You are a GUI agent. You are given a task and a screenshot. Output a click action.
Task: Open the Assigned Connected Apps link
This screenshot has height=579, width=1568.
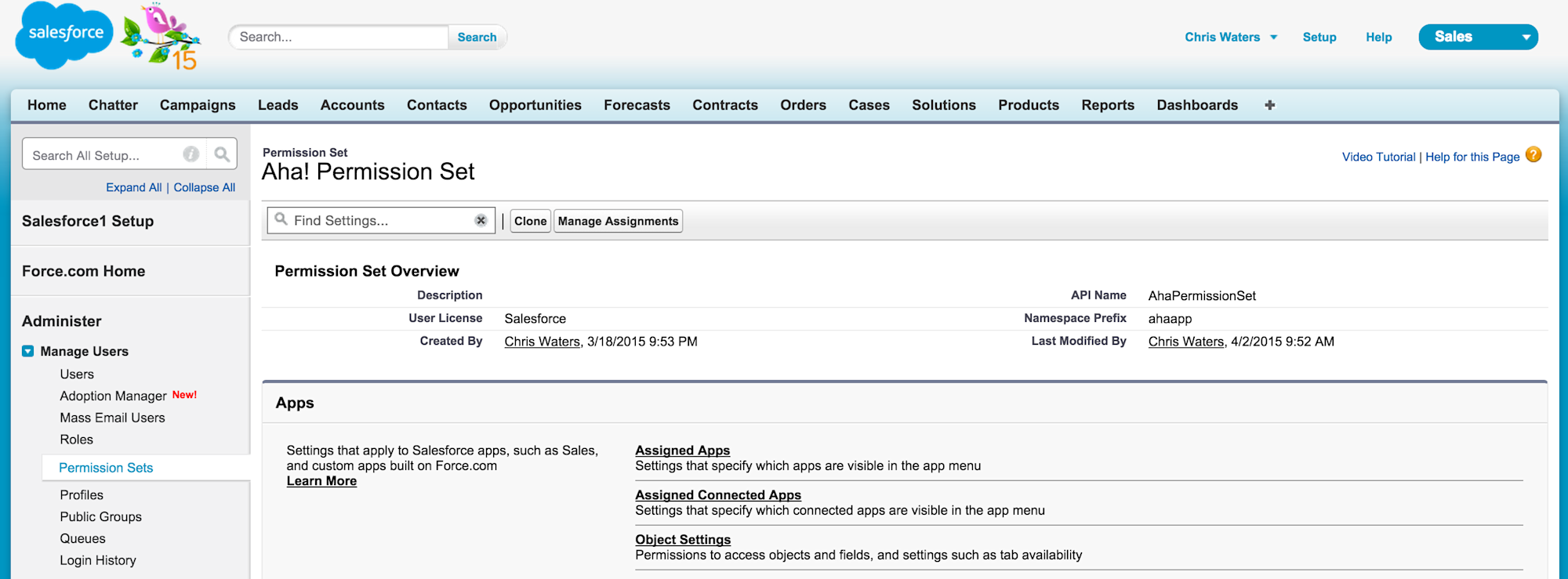[x=718, y=495]
